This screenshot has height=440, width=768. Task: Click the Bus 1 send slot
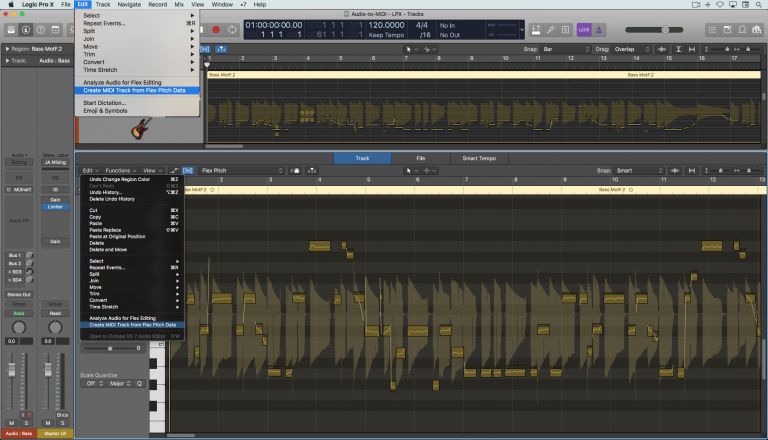[15, 255]
